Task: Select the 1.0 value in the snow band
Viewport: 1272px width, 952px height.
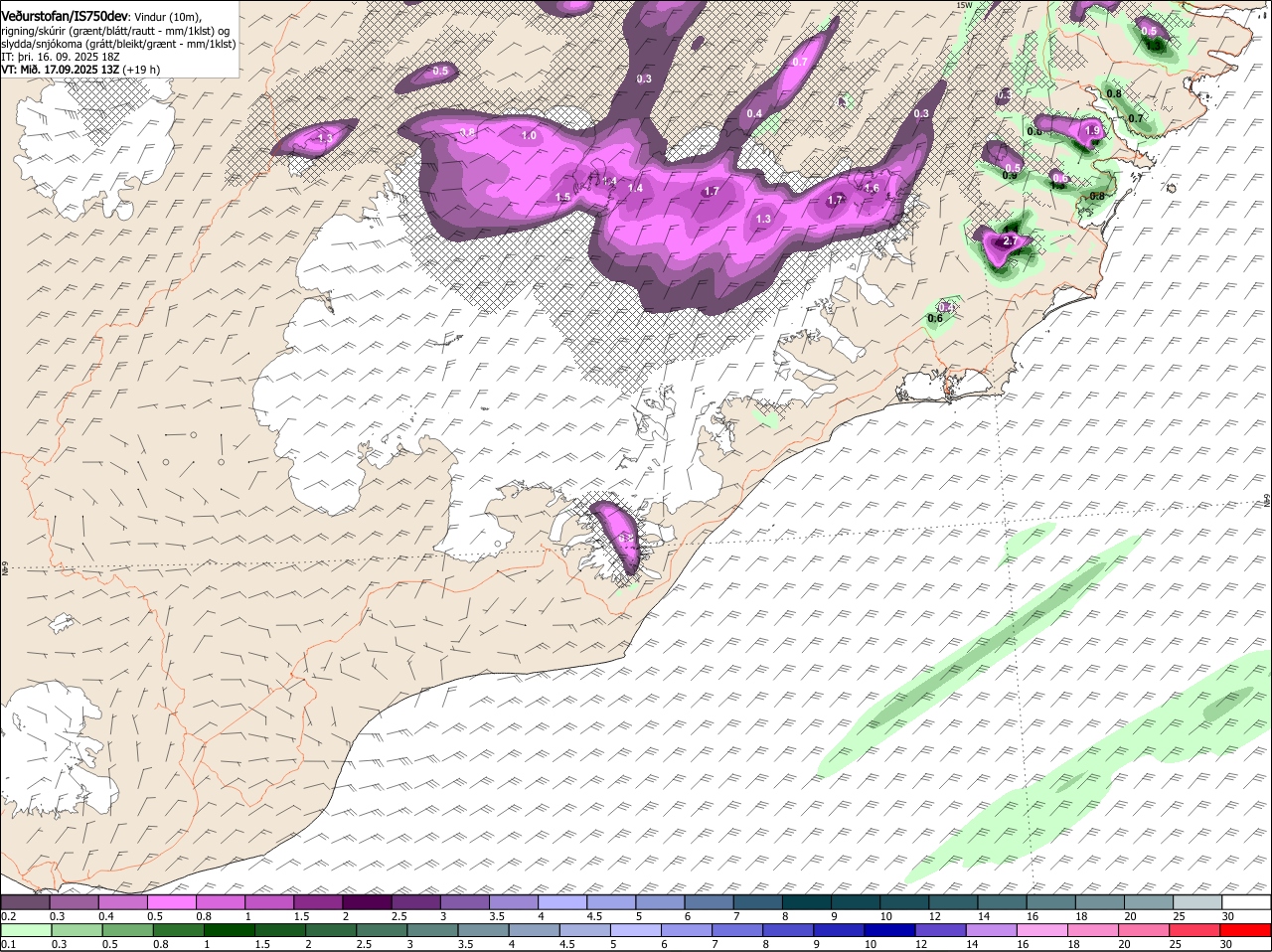Action: 529,135
